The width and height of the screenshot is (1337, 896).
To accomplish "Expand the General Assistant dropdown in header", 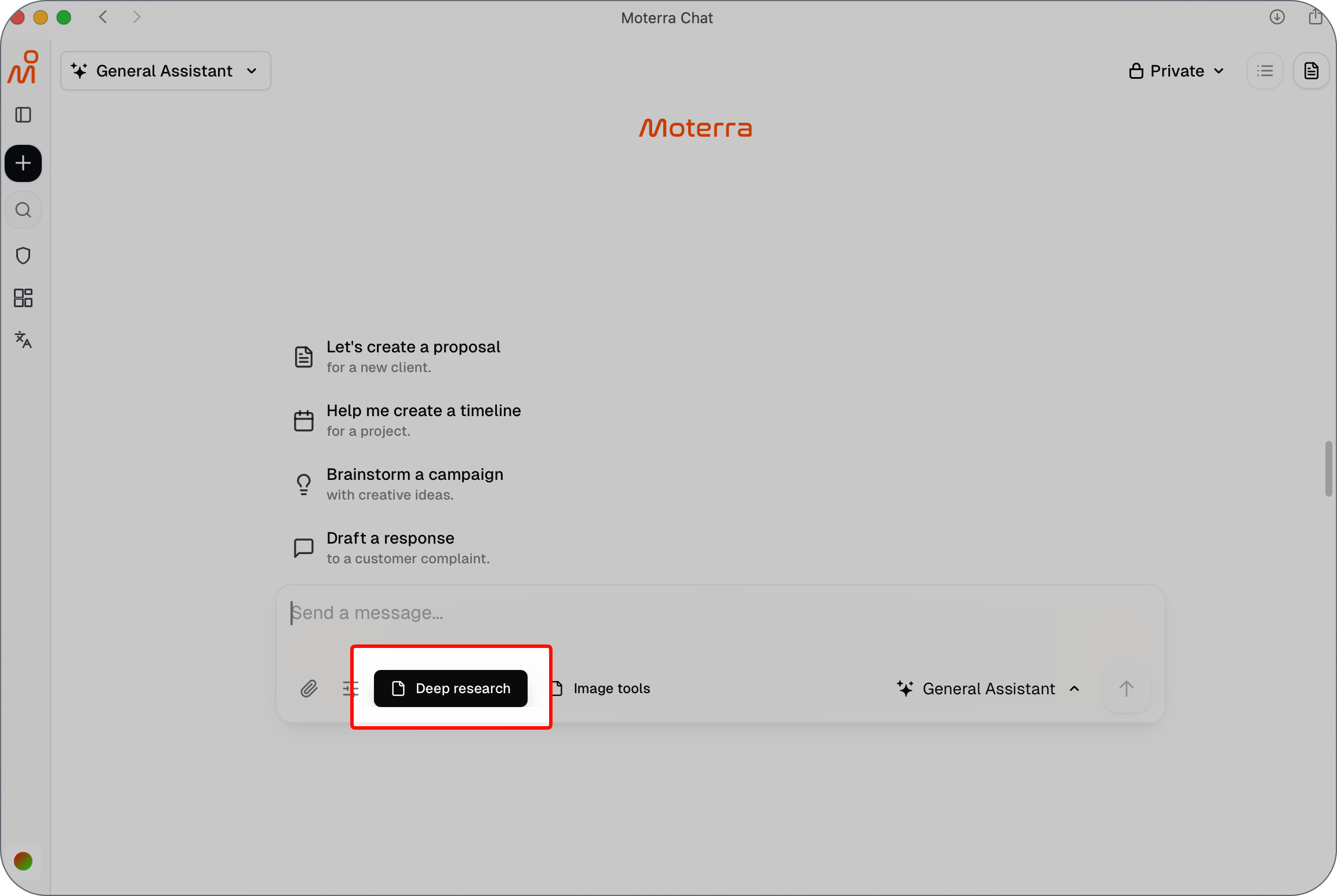I will tap(166, 71).
